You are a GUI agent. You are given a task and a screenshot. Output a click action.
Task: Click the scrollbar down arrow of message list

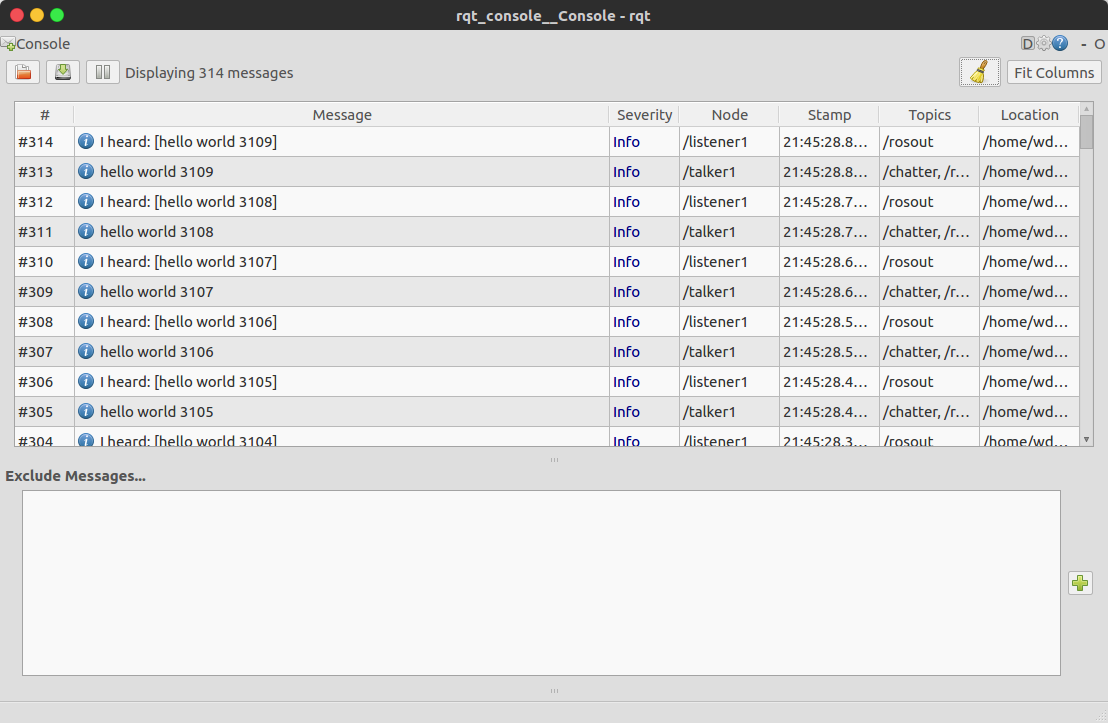coord(1087,440)
